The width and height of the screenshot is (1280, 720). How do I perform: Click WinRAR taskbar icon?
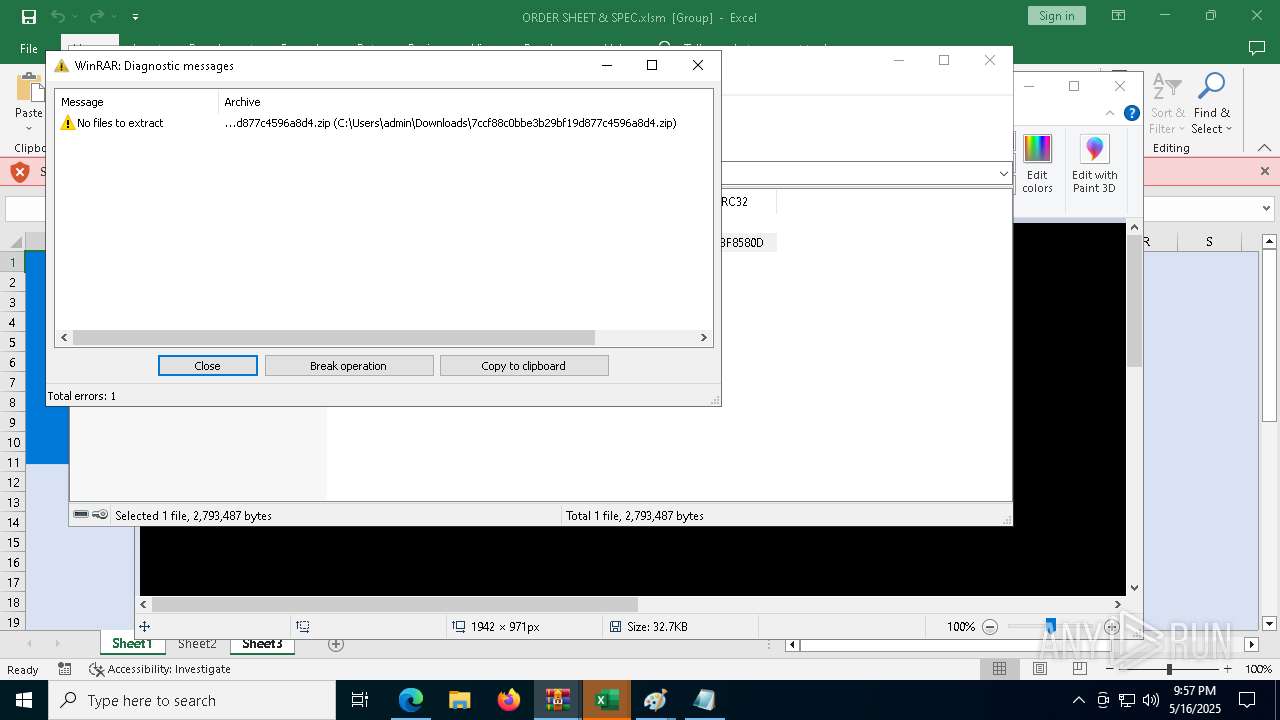(x=557, y=700)
